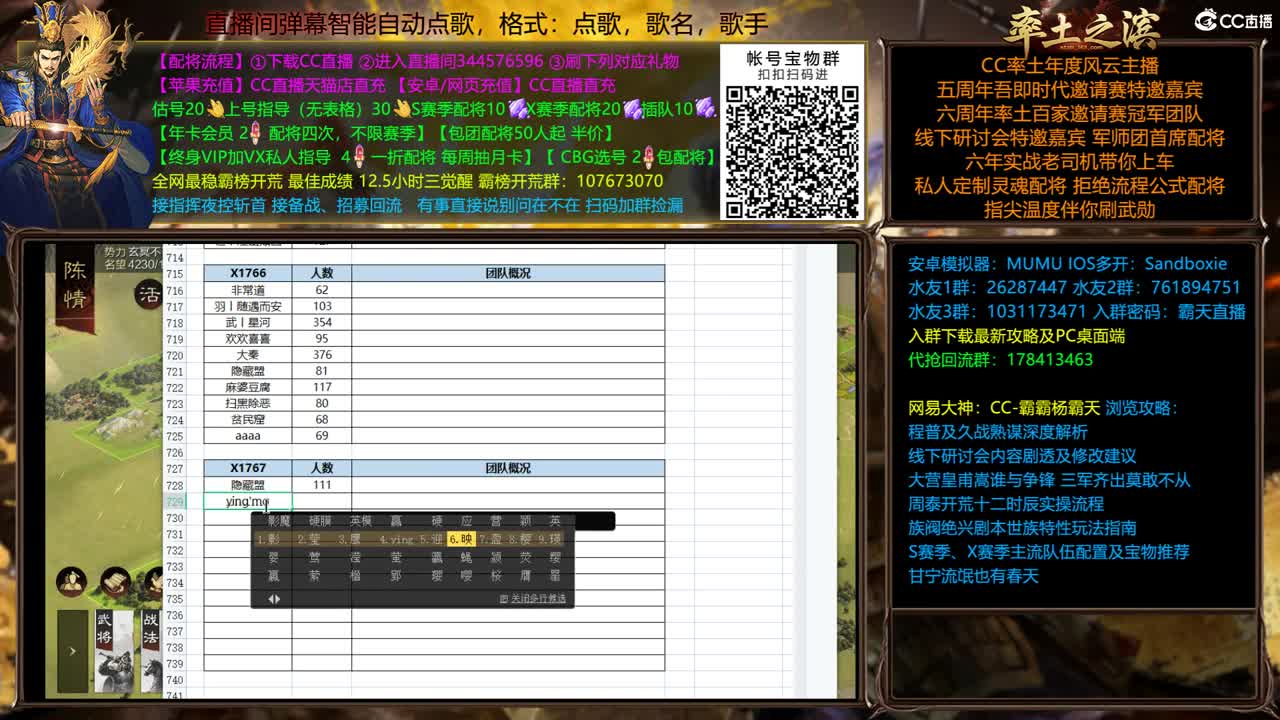The image size is (1280, 720).
Task: Select the 376 count cell
Action: click(x=322, y=355)
